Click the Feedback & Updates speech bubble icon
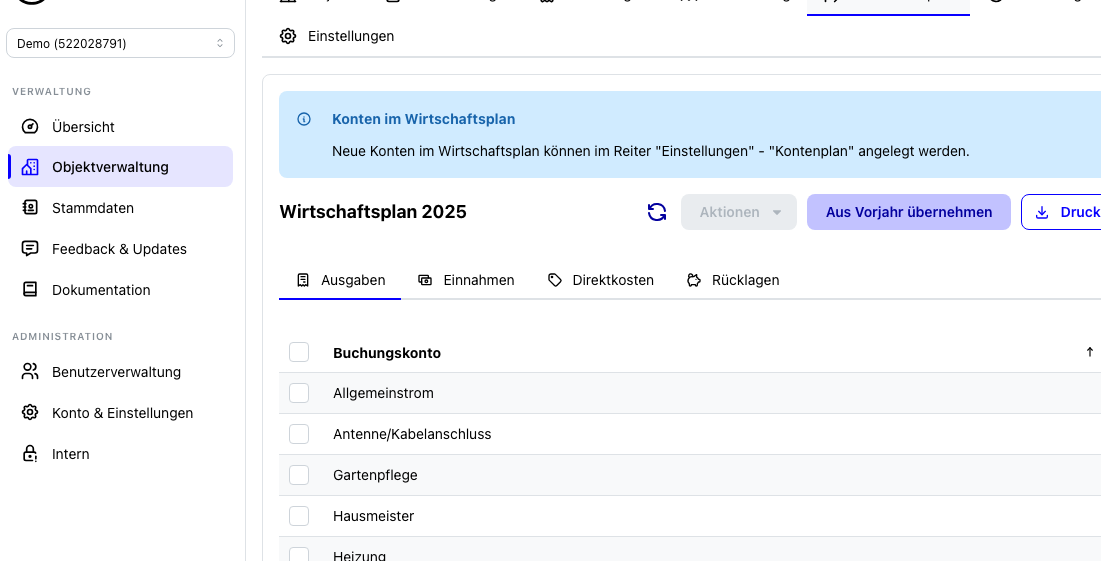The height and width of the screenshot is (561, 1101). (30, 249)
